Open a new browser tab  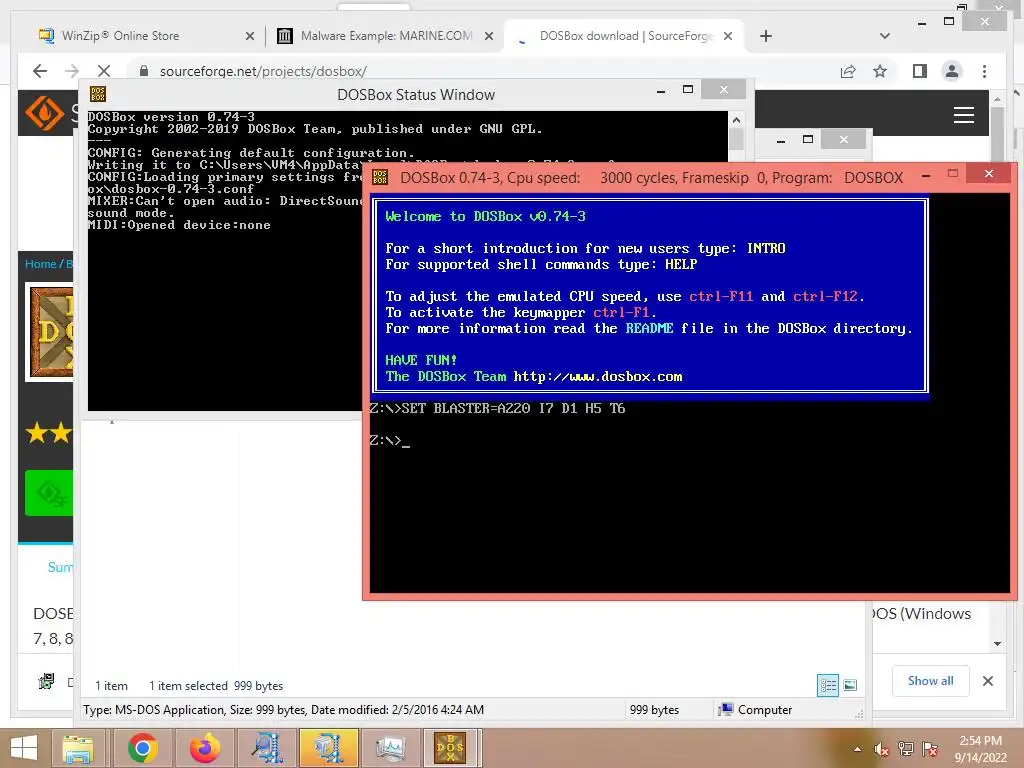point(766,37)
